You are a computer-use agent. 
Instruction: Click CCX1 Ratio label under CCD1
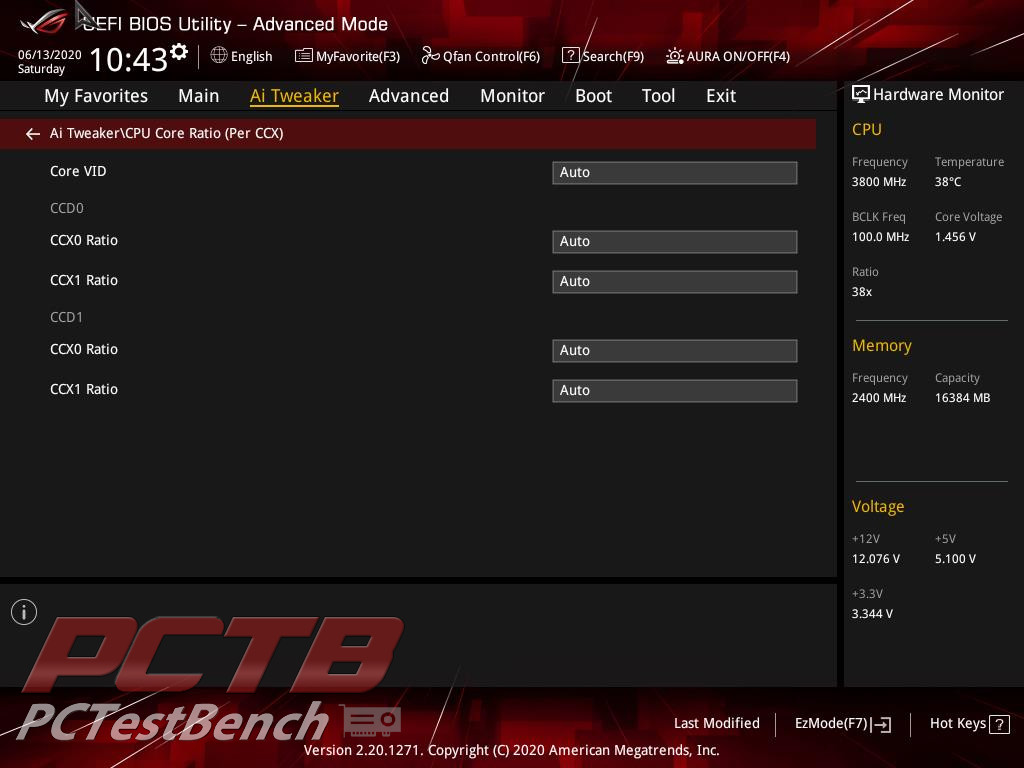(x=84, y=389)
